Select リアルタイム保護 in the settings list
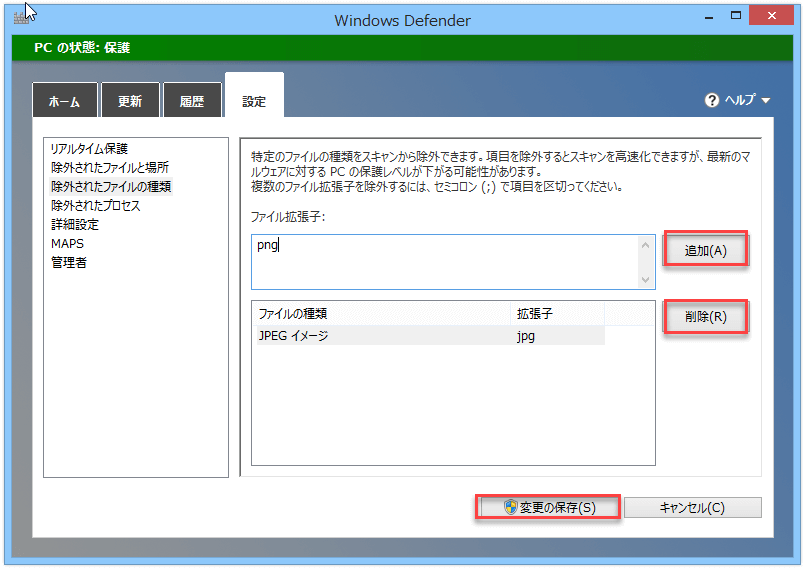Screen dimensions: 808x568 pos(89,149)
